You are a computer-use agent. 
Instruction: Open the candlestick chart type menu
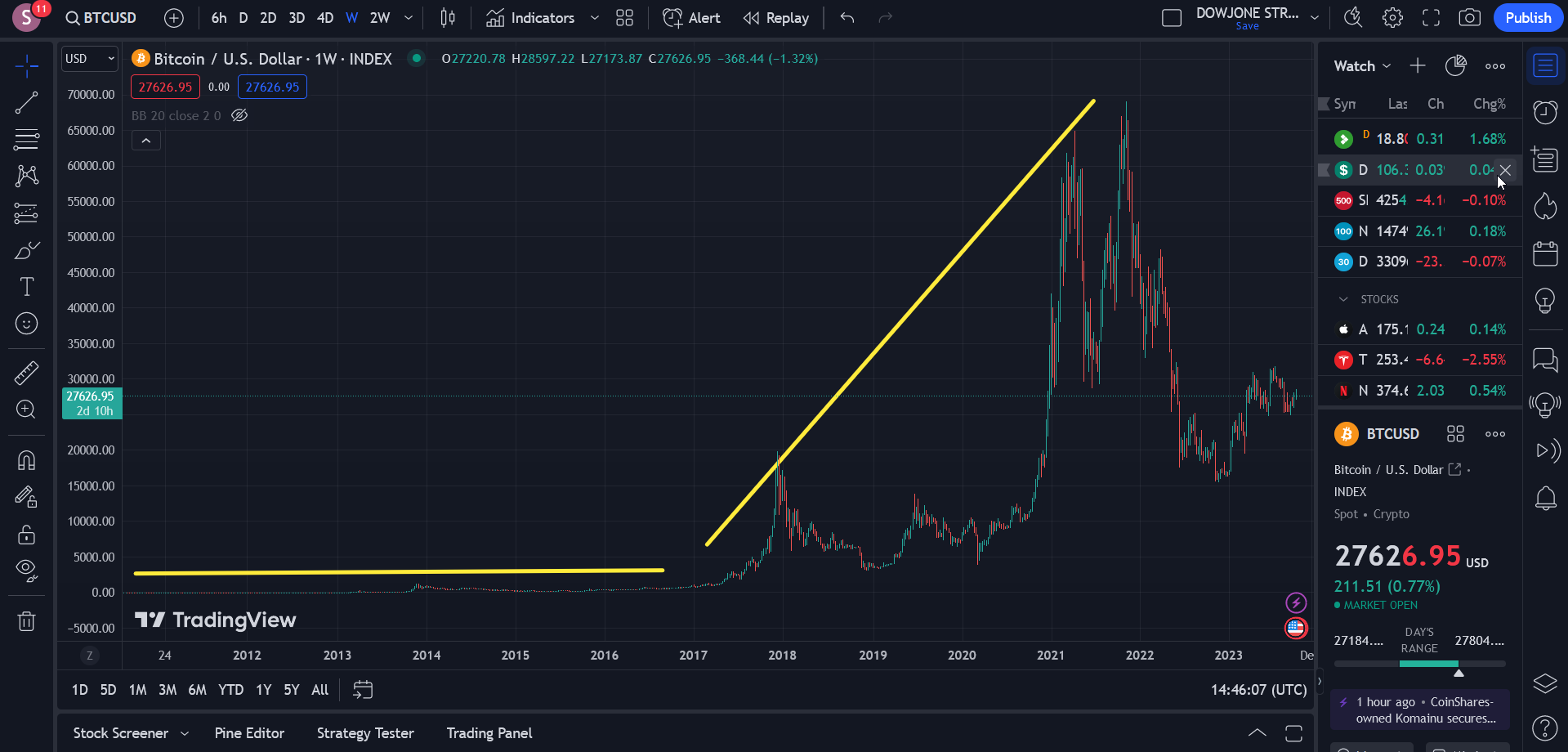[x=448, y=18]
